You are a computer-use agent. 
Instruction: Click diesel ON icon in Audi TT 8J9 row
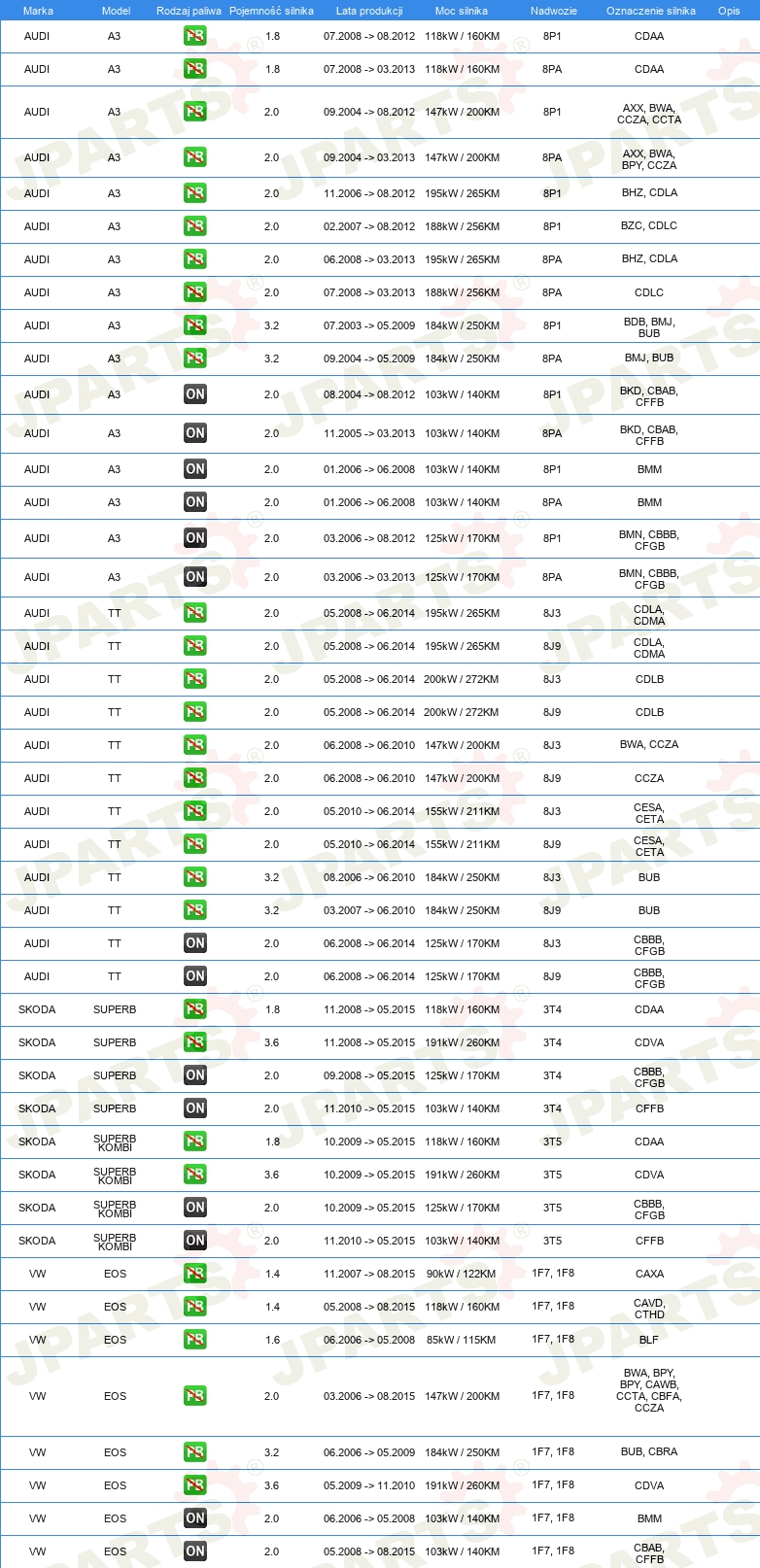pyautogui.click(x=195, y=976)
